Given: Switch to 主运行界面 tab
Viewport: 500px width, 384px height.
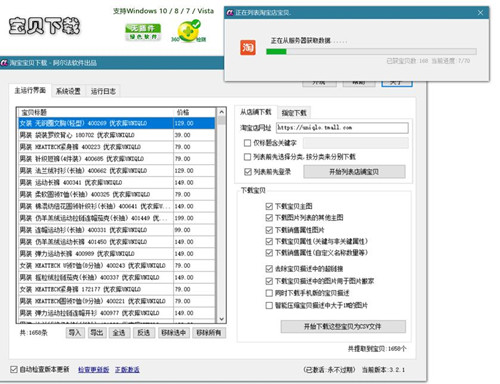Looking at the screenshot, I should 30,90.
